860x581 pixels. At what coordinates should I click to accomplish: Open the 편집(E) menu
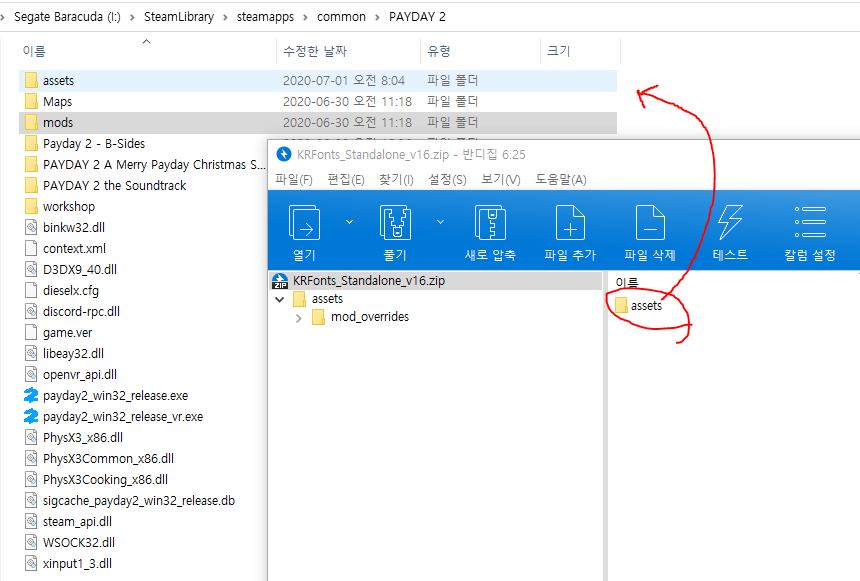click(346, 180)
